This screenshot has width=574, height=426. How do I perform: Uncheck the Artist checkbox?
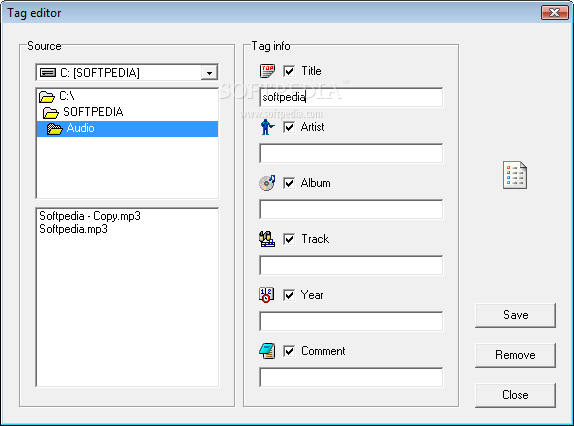point(289,127)
